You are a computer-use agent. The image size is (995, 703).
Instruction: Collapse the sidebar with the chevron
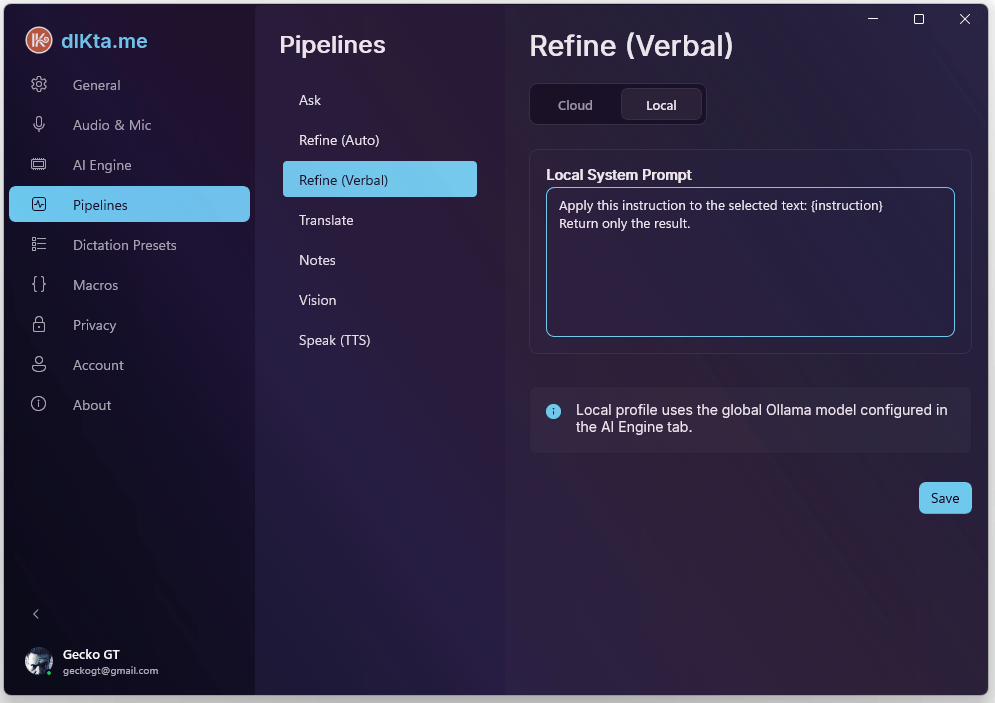(36, 613)
